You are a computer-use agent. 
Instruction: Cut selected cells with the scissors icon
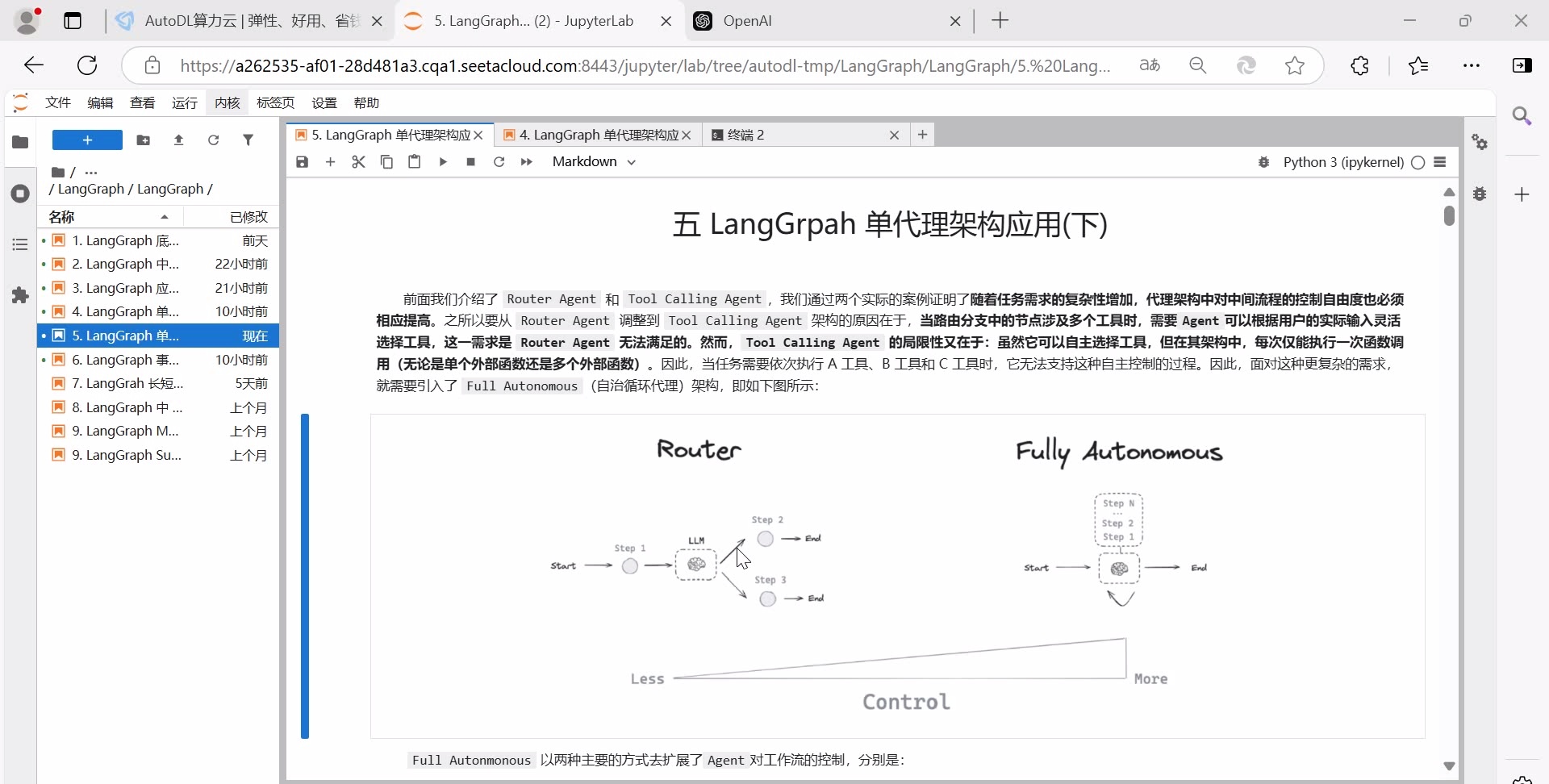[x=359, y=161]
